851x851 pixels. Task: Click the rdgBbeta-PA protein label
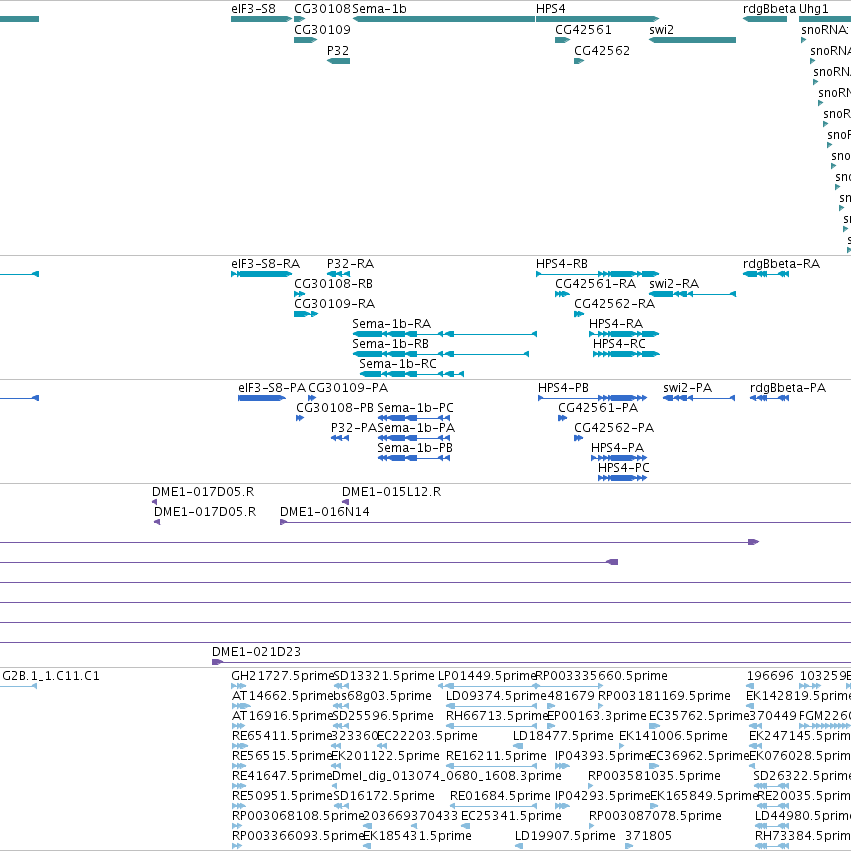tap(788, 388)
